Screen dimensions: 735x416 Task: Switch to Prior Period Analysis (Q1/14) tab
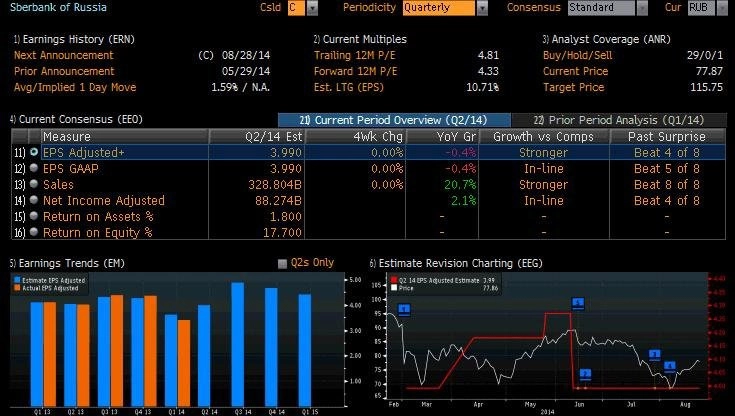619,120
